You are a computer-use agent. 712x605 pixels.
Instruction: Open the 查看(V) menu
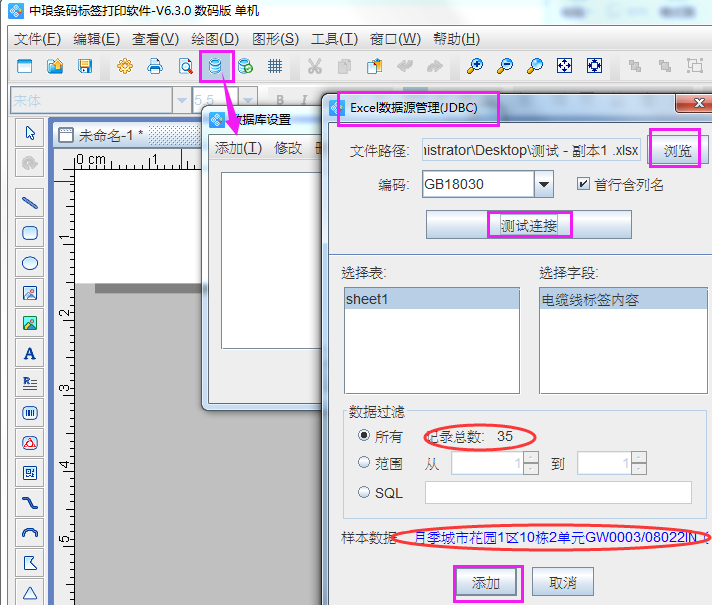tap(155, 39)
